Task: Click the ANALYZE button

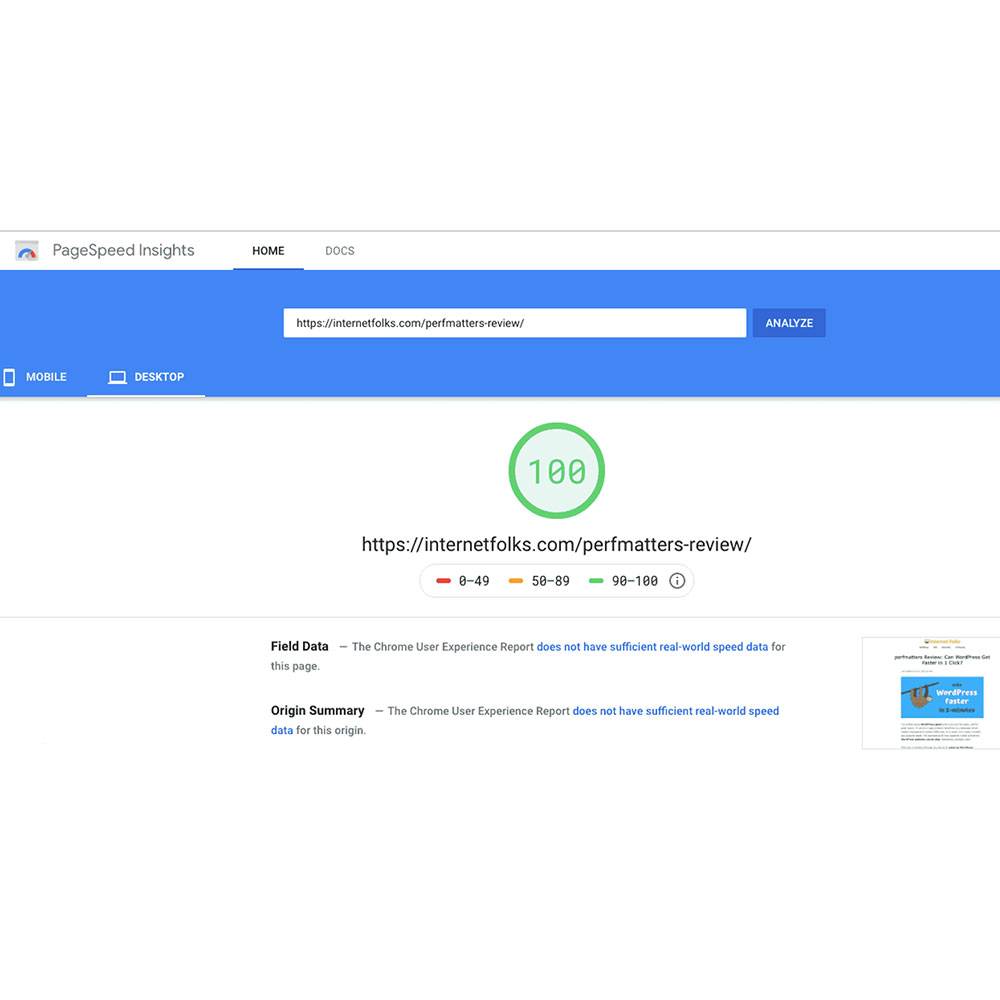Action: click(x=789, y=323)
